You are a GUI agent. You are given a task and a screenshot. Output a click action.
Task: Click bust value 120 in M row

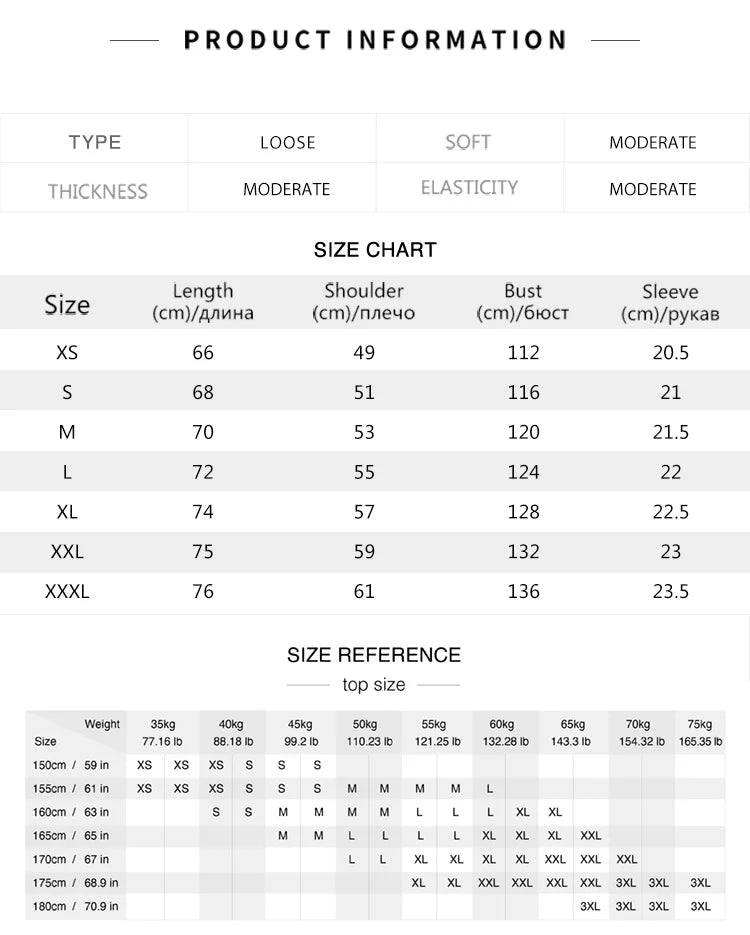(x=523, y=432)
